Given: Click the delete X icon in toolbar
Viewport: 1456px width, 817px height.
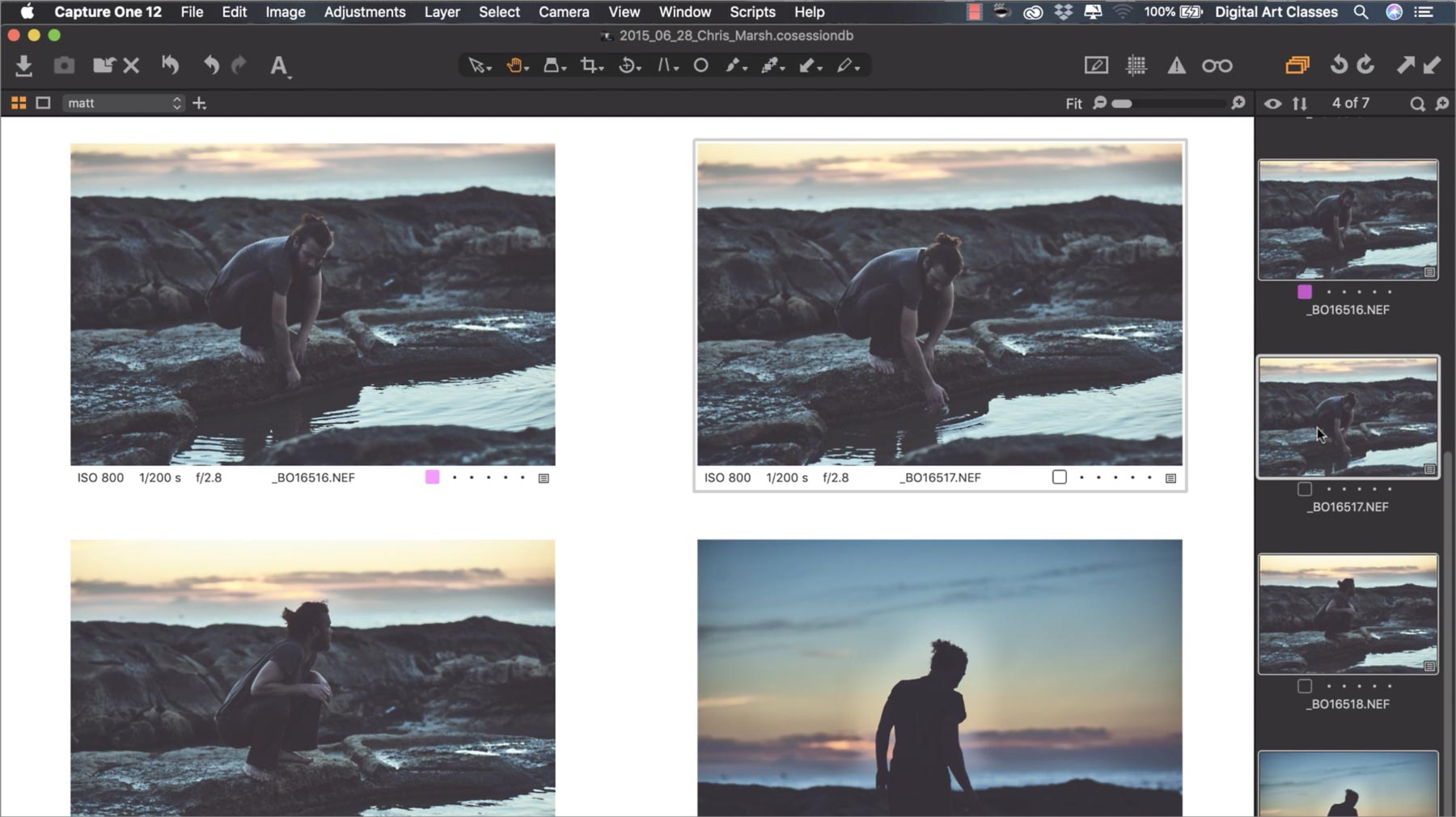Looking at the screenshot, I should (x=131, y=66).
